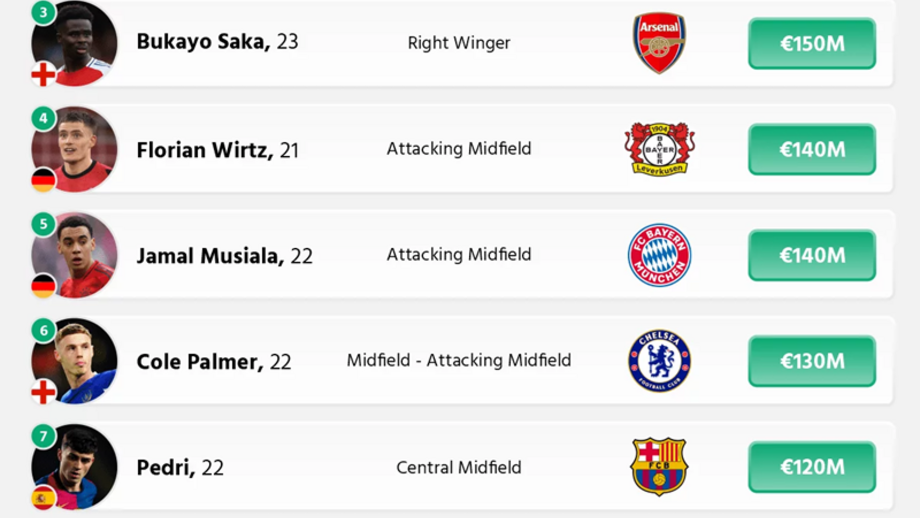Click the Bayer Leverkusen club logo
Screen dimensions: 920x518
tap(659, 149)
